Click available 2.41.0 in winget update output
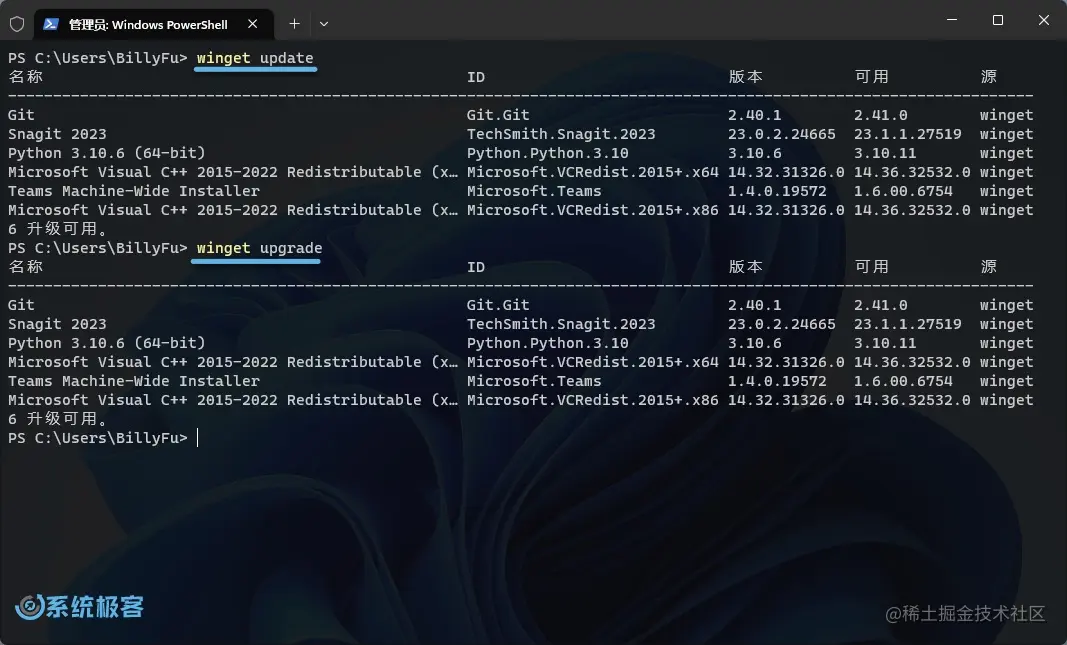1067x645 pixels. tap(881, 115)
